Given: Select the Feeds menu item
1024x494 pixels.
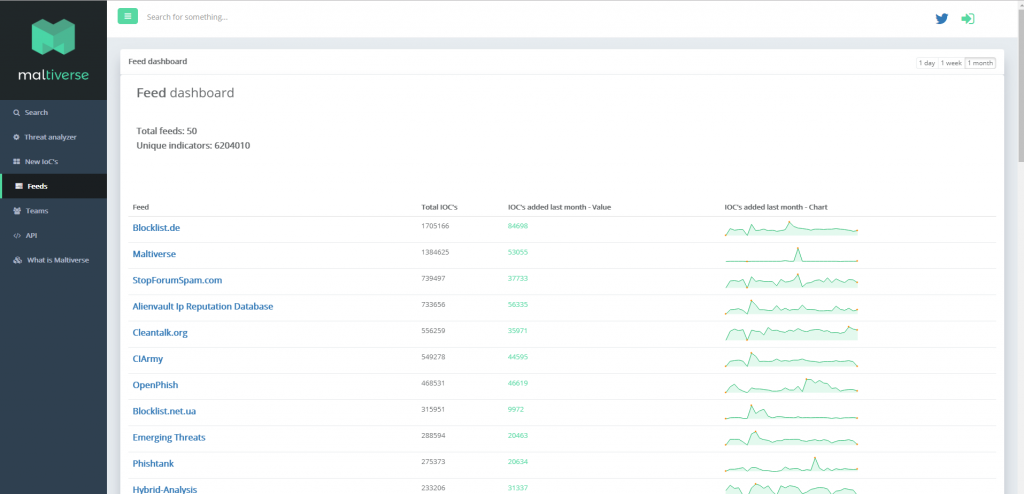Looking at the screenshot, I should [54, 186].
